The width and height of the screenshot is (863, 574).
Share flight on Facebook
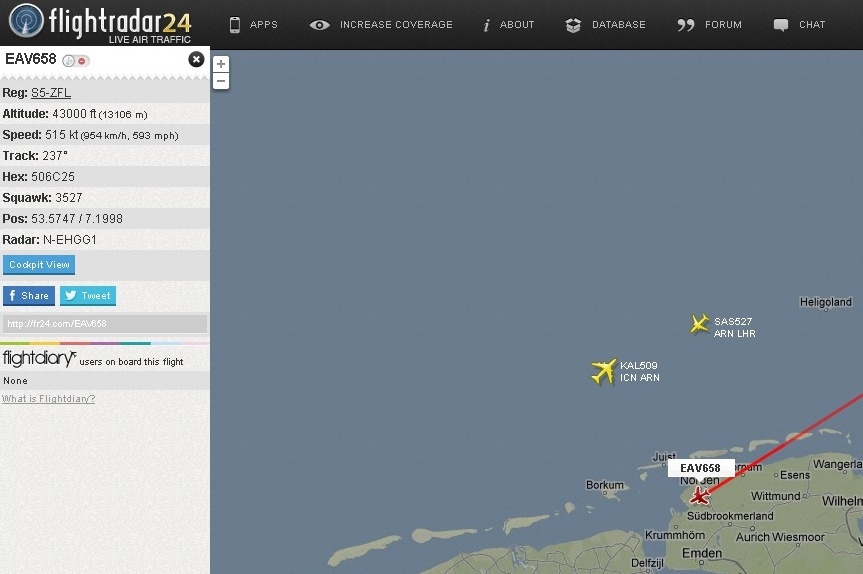pos(29,296)
